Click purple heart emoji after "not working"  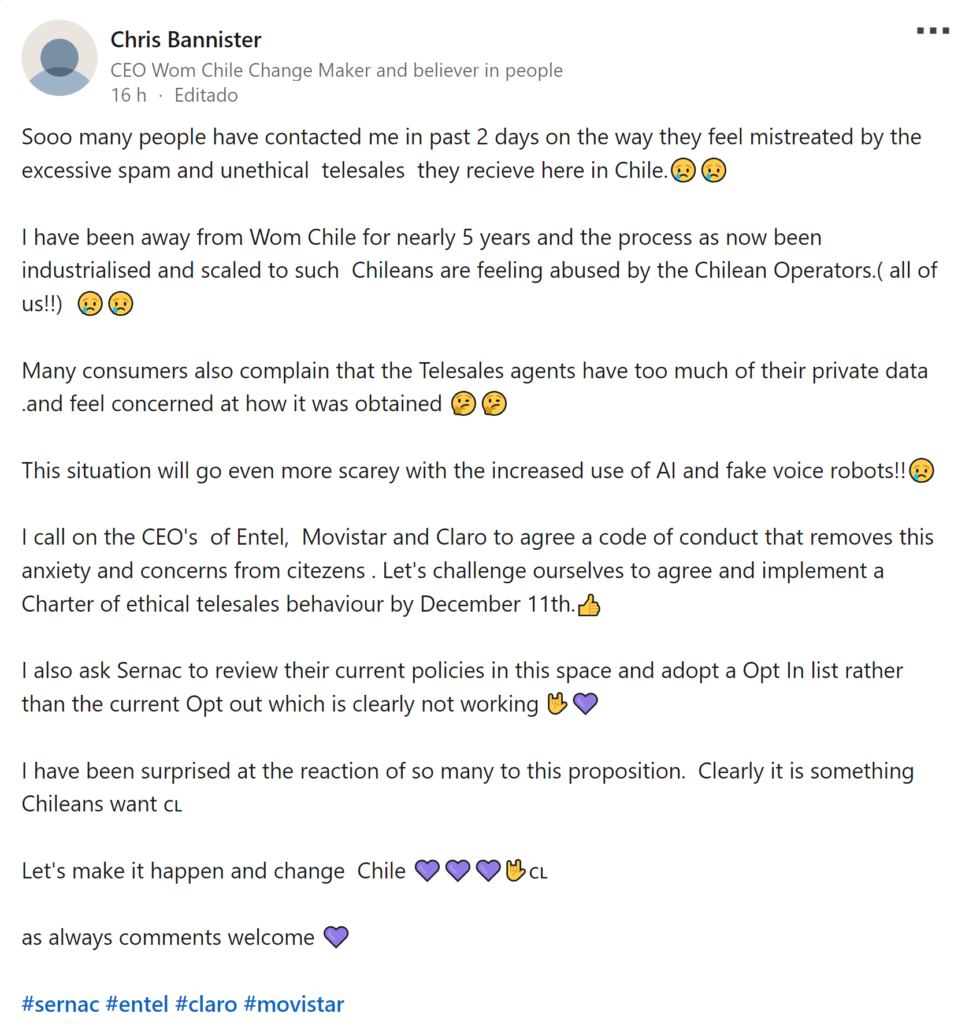point(585,705)
